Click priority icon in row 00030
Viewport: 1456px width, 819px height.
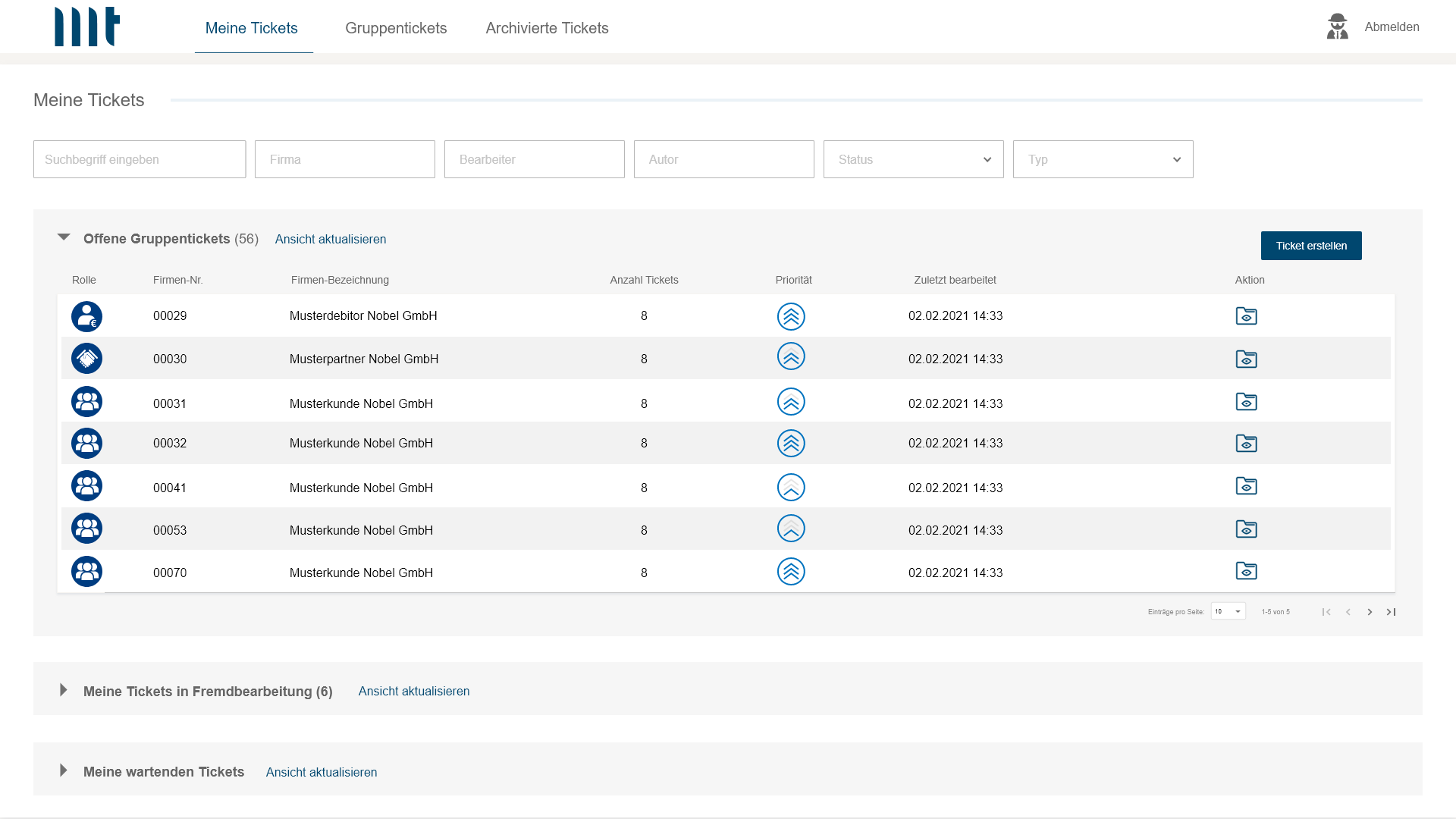pos(791,356)
